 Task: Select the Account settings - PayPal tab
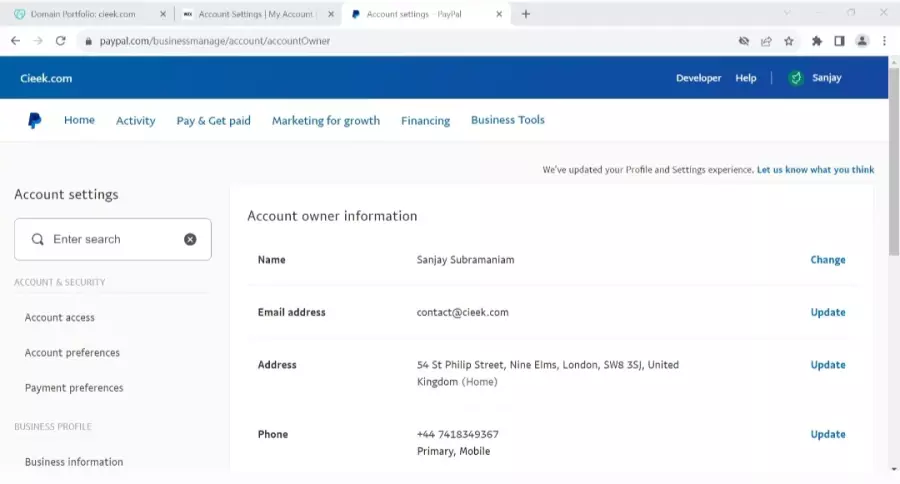[x=414, y=14]
